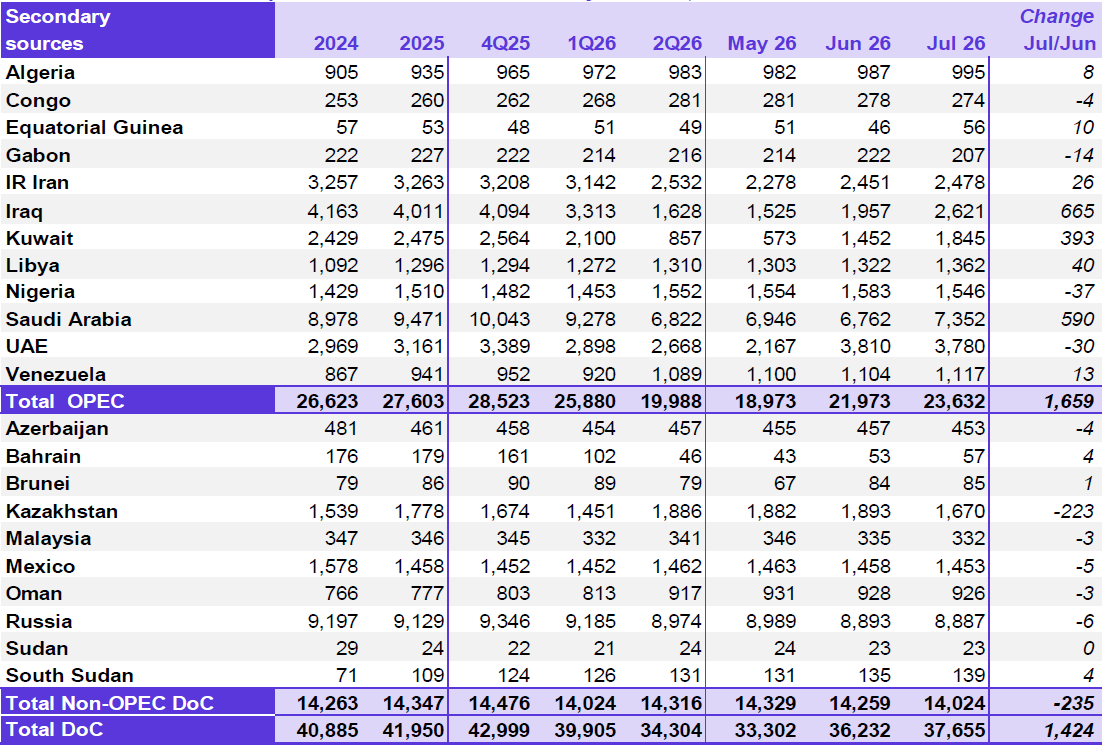Viewport: 1104px width, 747px height.
Task: Click Total DoC change value 1,424
Action: coord(1070,730)
